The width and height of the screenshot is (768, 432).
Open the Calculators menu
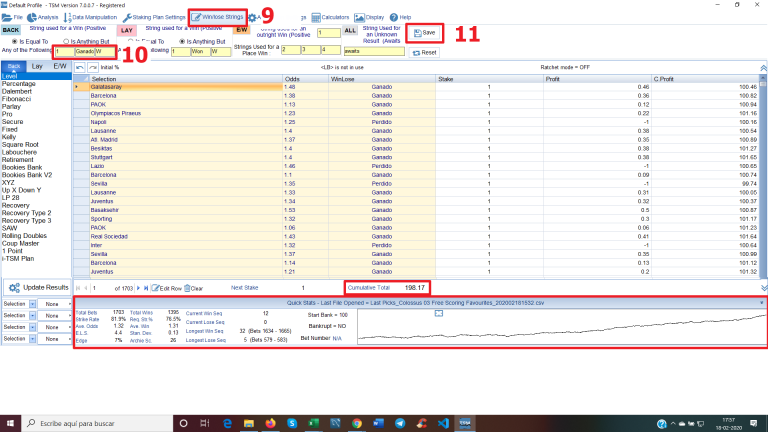point(330,17)
